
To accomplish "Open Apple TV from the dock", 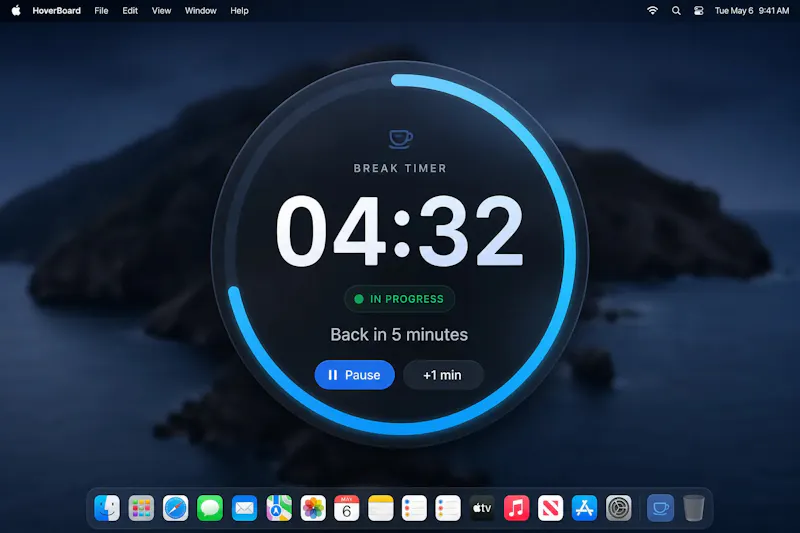I will (x=482, y=508).
